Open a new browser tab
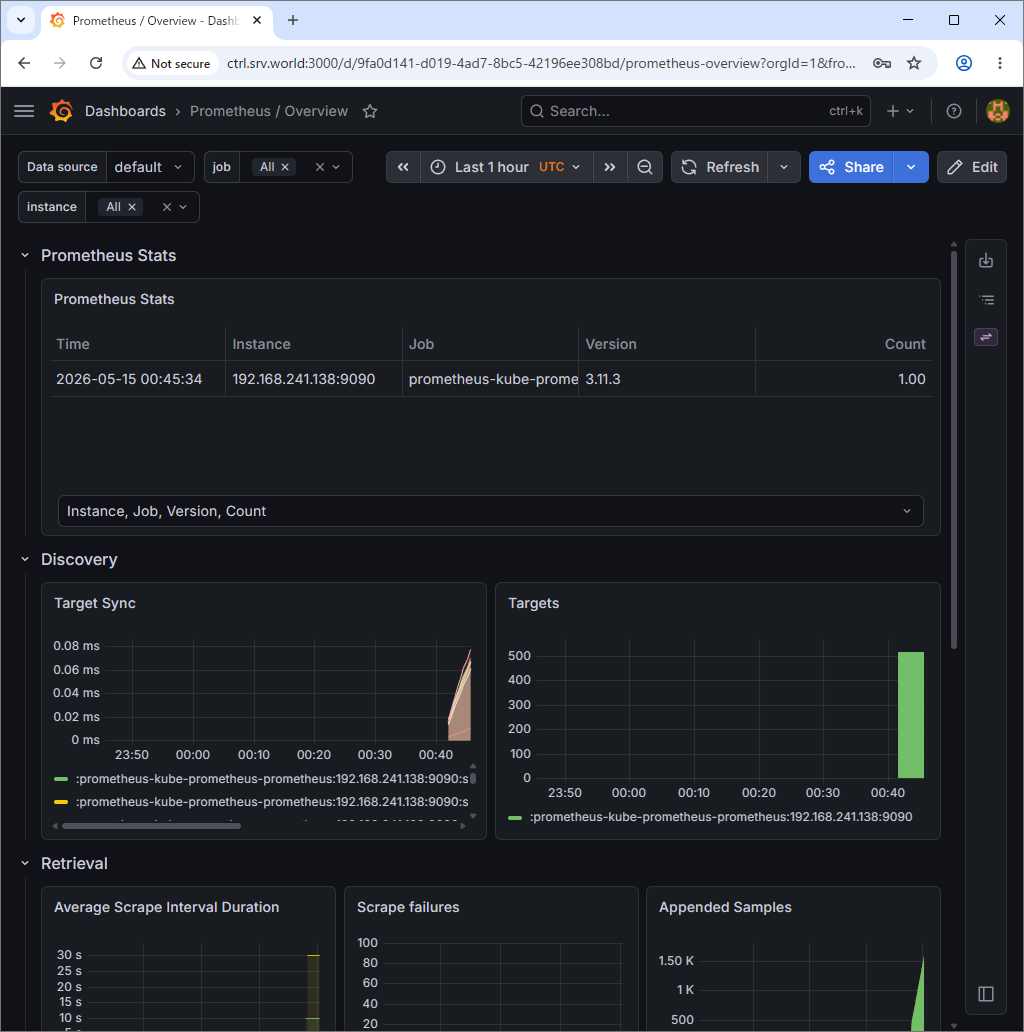 293,20
